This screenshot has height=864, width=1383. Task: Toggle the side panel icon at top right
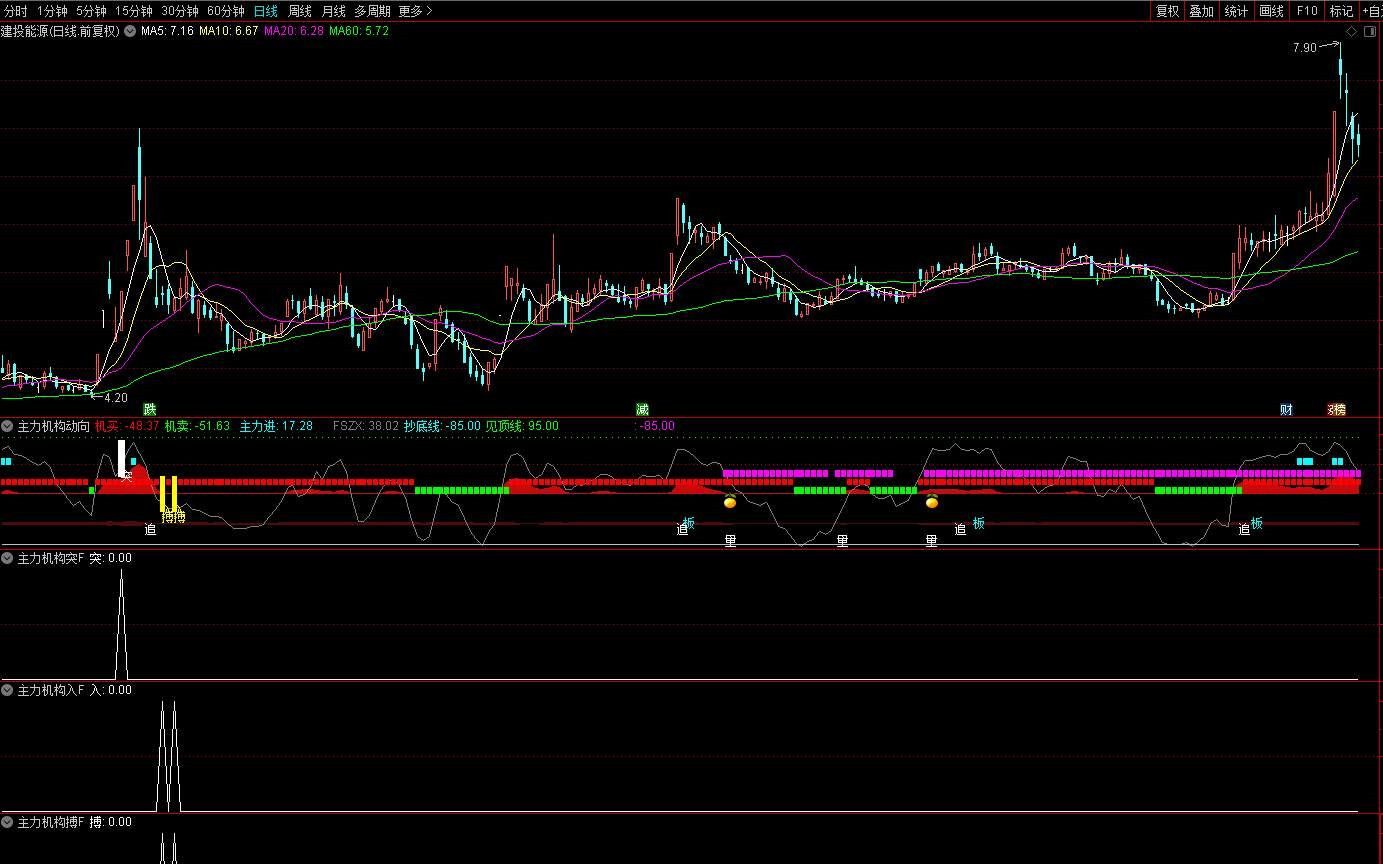(1369, 32)
